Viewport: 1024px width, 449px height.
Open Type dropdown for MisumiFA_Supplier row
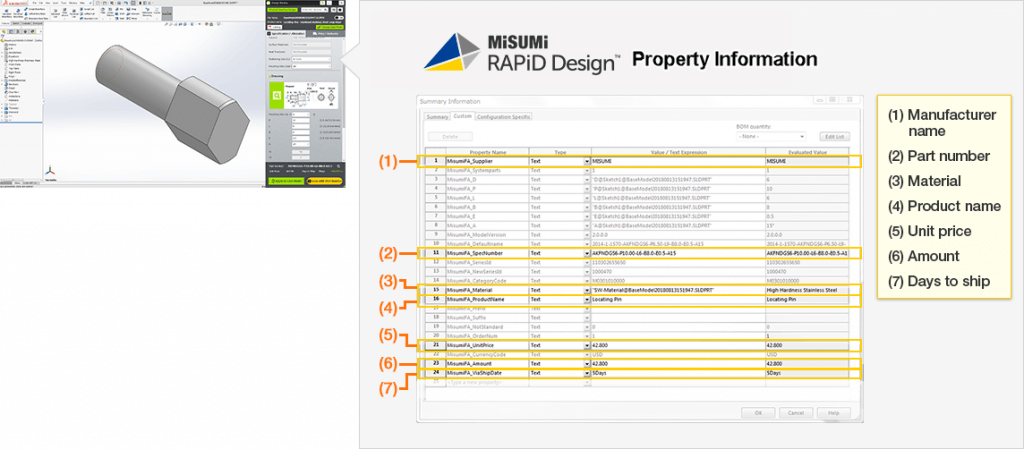point(586,161)
